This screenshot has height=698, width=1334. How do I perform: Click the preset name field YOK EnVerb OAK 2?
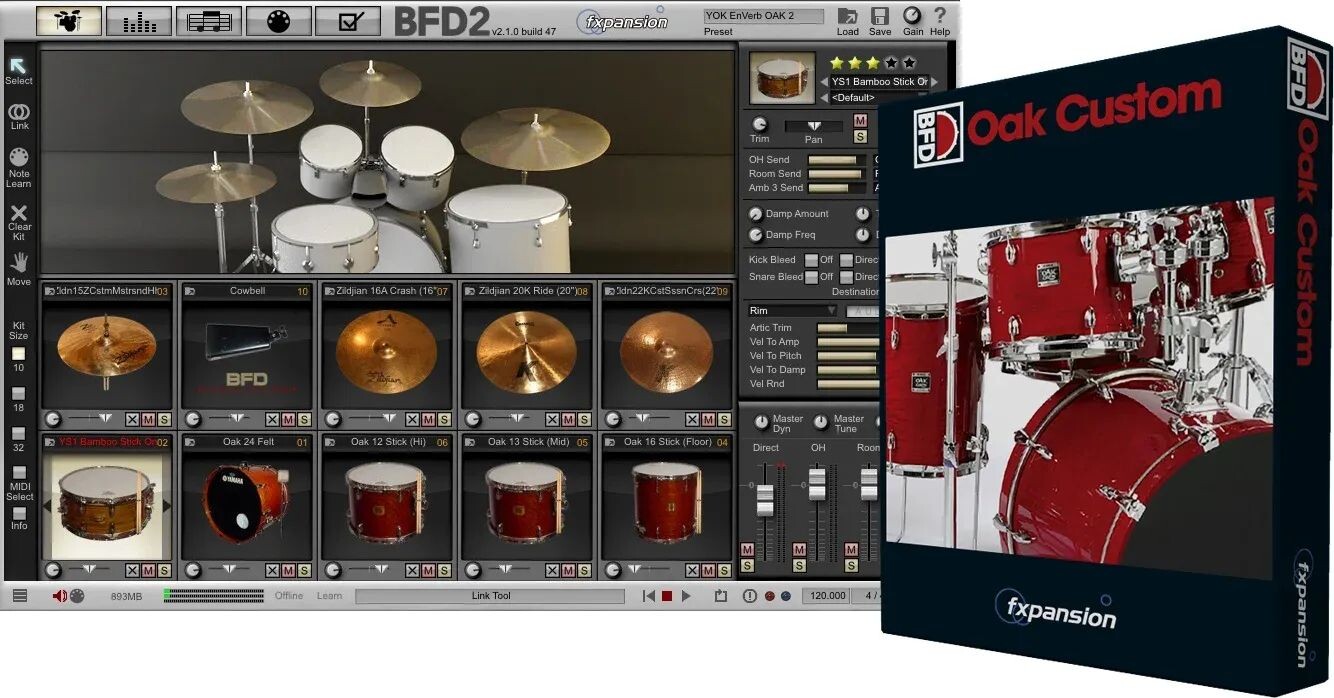764,16
